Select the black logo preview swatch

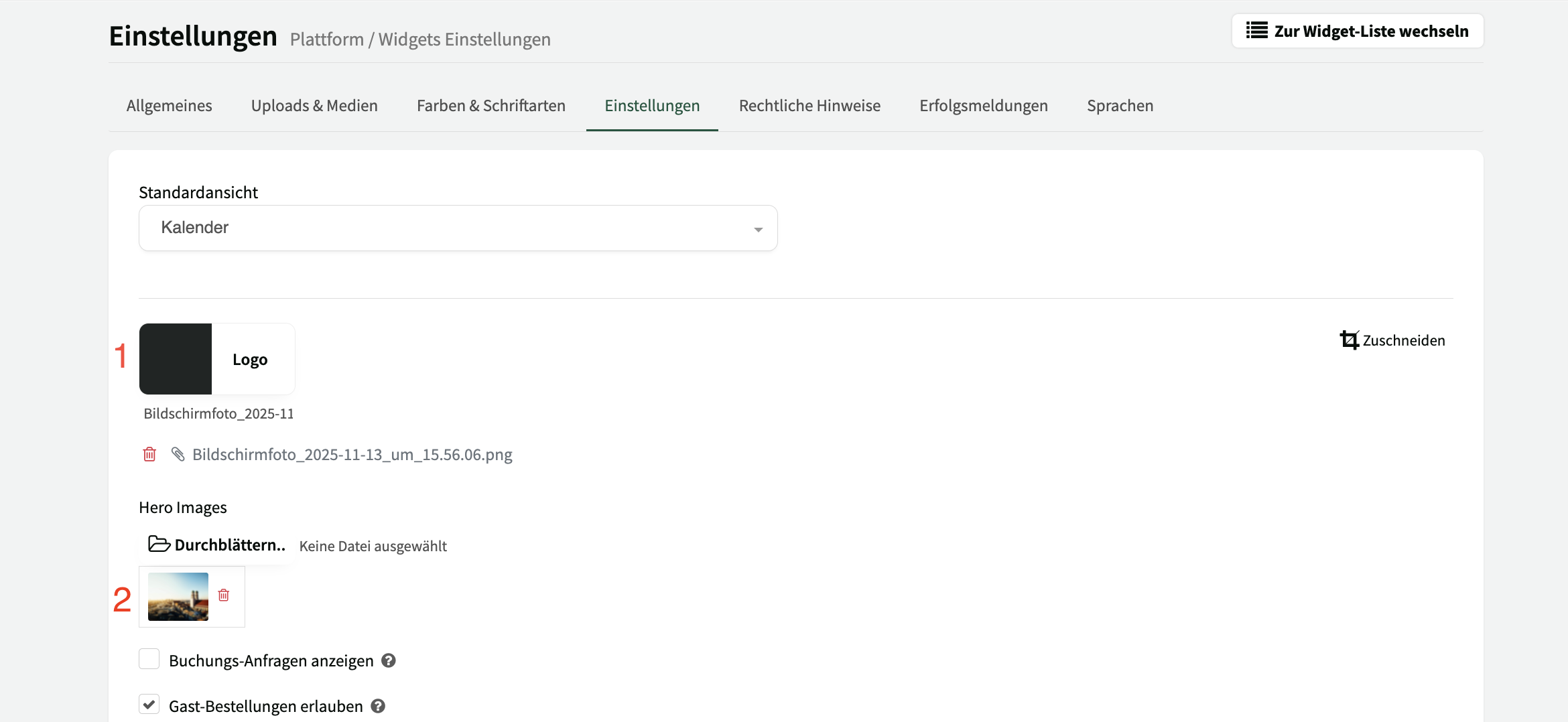[176, 358]
